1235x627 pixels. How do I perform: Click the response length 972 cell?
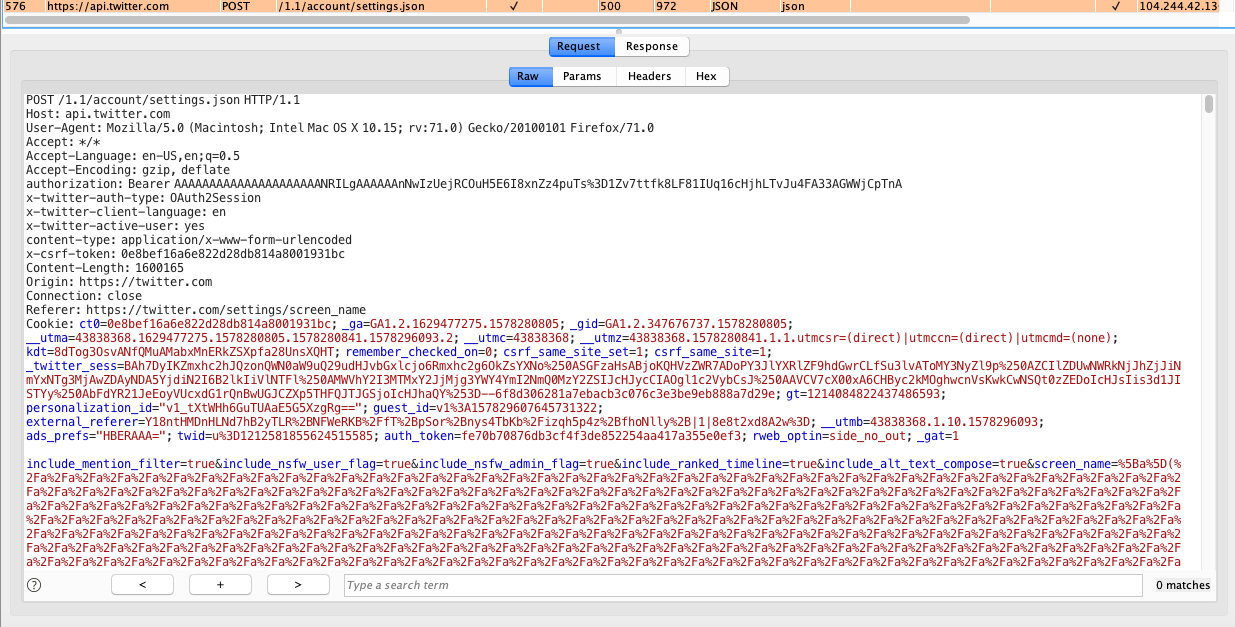point(665,6)
